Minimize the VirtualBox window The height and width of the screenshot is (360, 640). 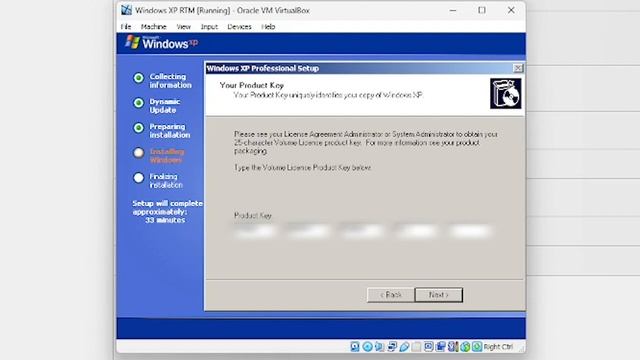453,10
